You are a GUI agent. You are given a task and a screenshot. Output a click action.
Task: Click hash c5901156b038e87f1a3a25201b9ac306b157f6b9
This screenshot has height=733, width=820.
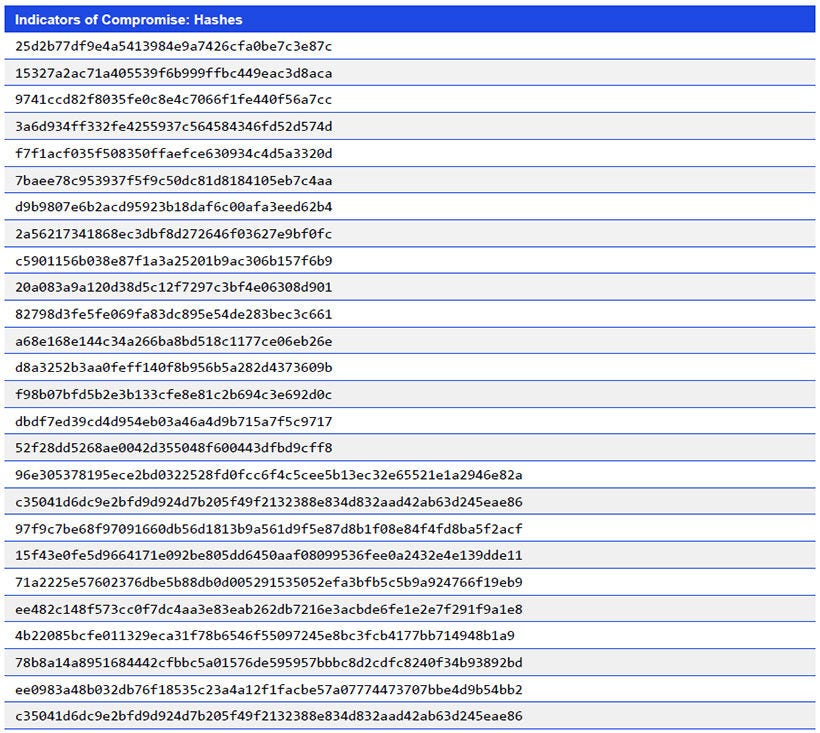174,260
